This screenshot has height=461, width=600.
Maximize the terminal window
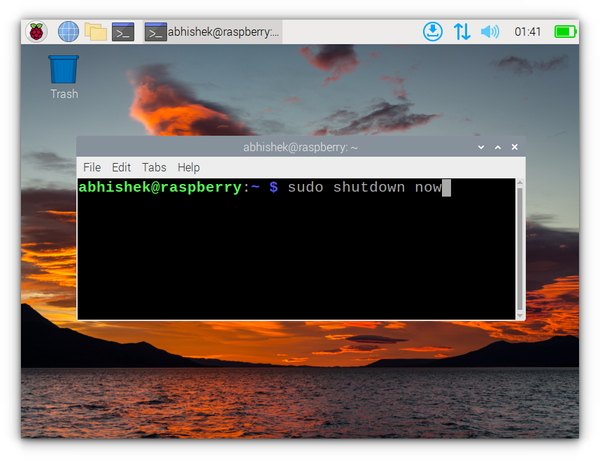click(499, 147)
